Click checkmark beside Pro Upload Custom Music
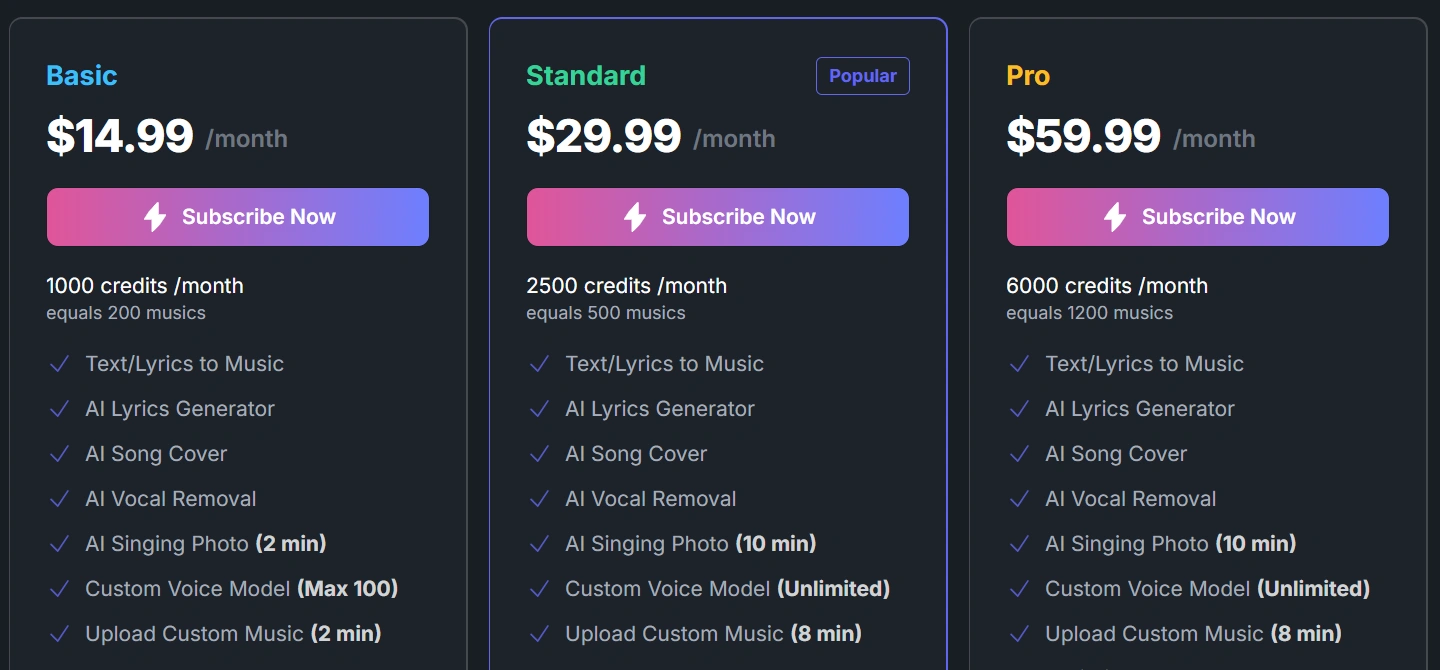 [1019, 634]
